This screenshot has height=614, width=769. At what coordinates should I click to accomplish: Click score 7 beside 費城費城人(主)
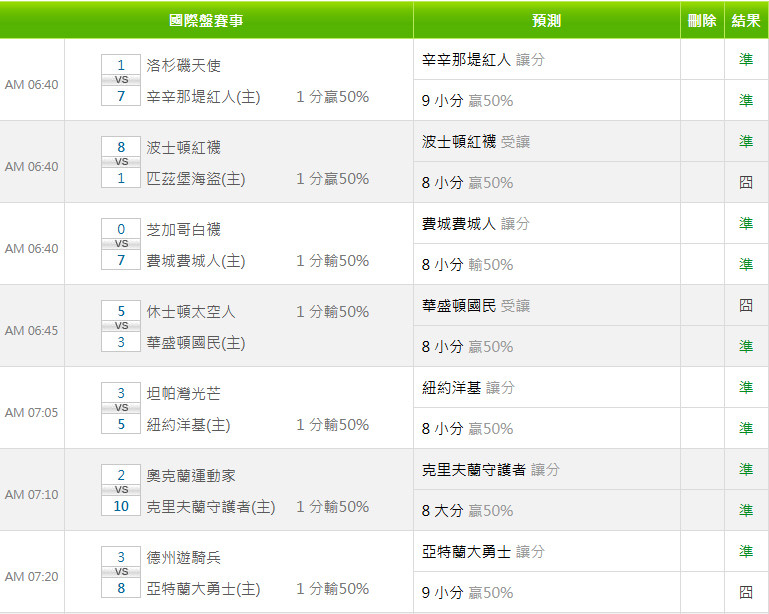(x=121, y=259)
